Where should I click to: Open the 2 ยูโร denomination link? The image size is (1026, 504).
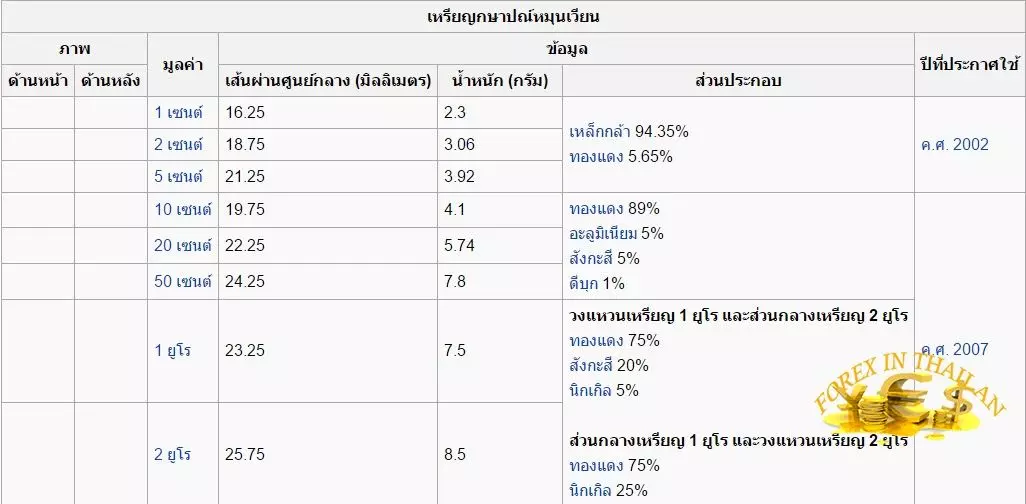point(173,455)
